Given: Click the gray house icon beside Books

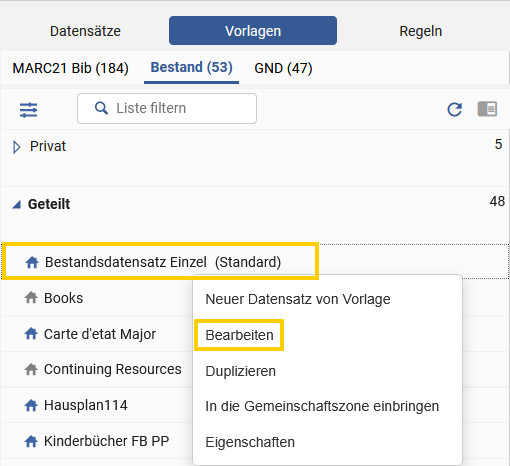Looking at the screenshot, I should pos(31,298).
